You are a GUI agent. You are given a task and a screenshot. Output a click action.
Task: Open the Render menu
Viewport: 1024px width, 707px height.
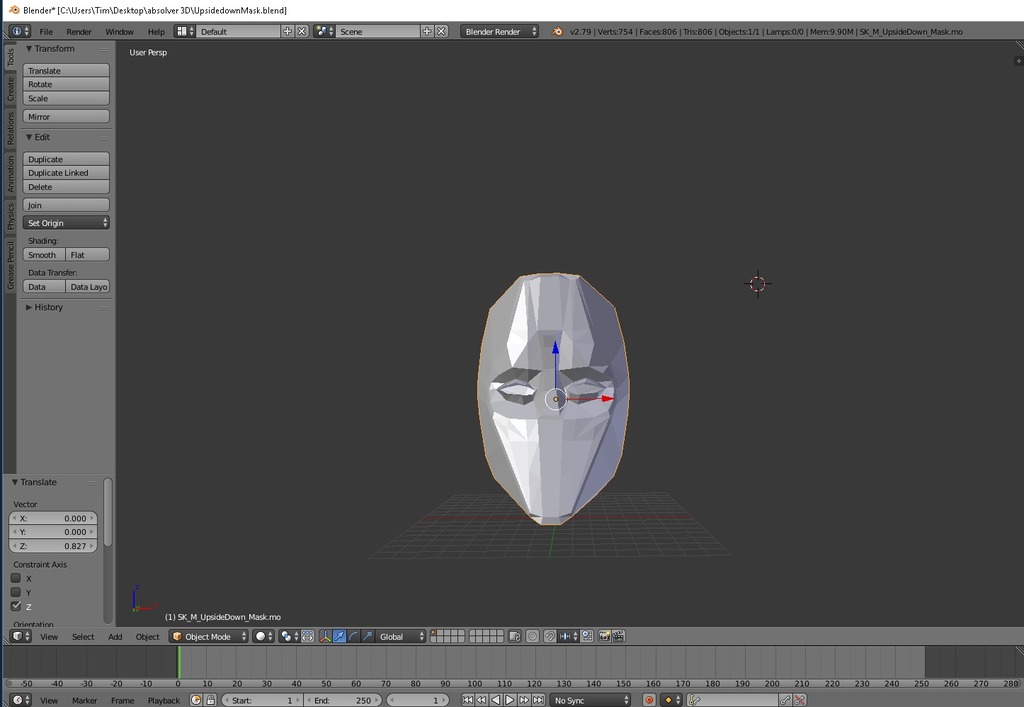pyautogui.click(x=79, y=31)
